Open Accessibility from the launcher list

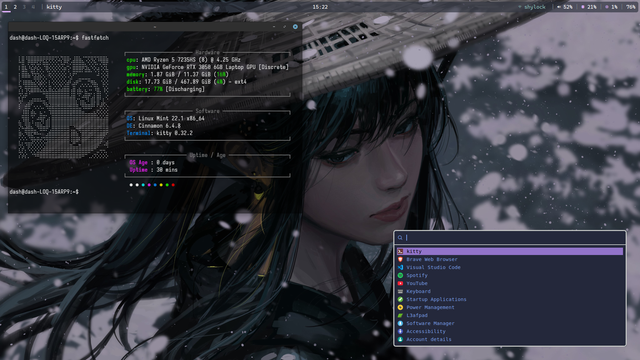[x=510, y=331]
